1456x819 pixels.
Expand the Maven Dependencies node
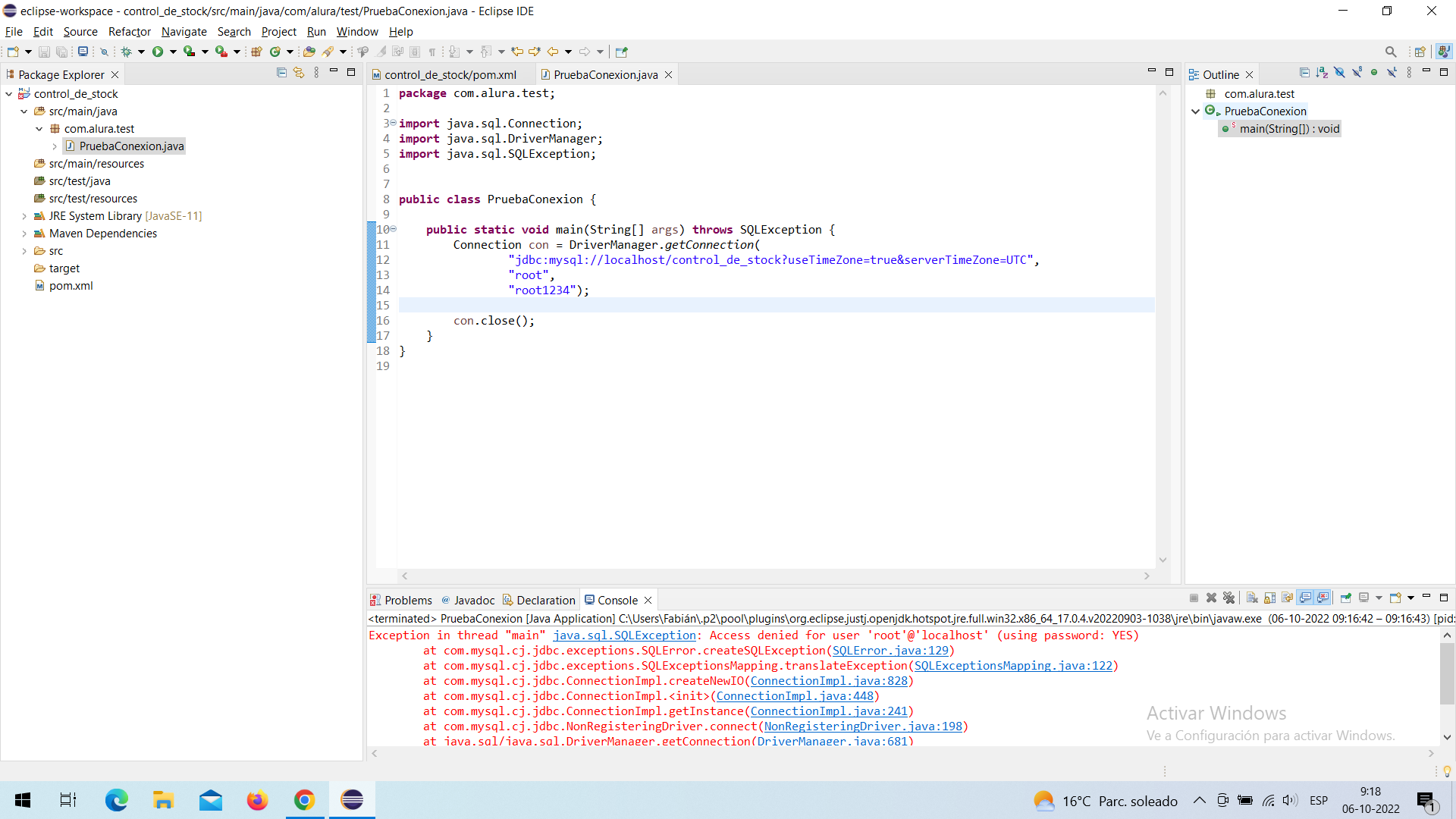24,234
